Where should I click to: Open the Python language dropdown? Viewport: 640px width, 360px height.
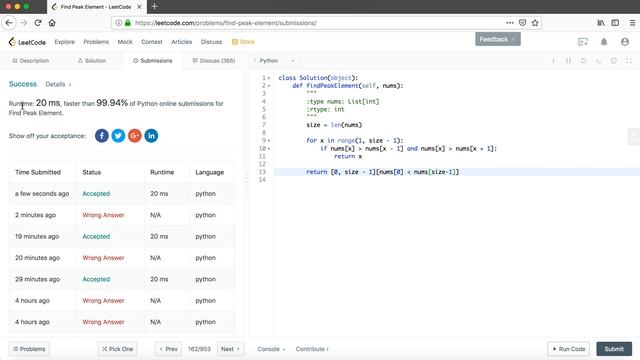tap(274, 60)
